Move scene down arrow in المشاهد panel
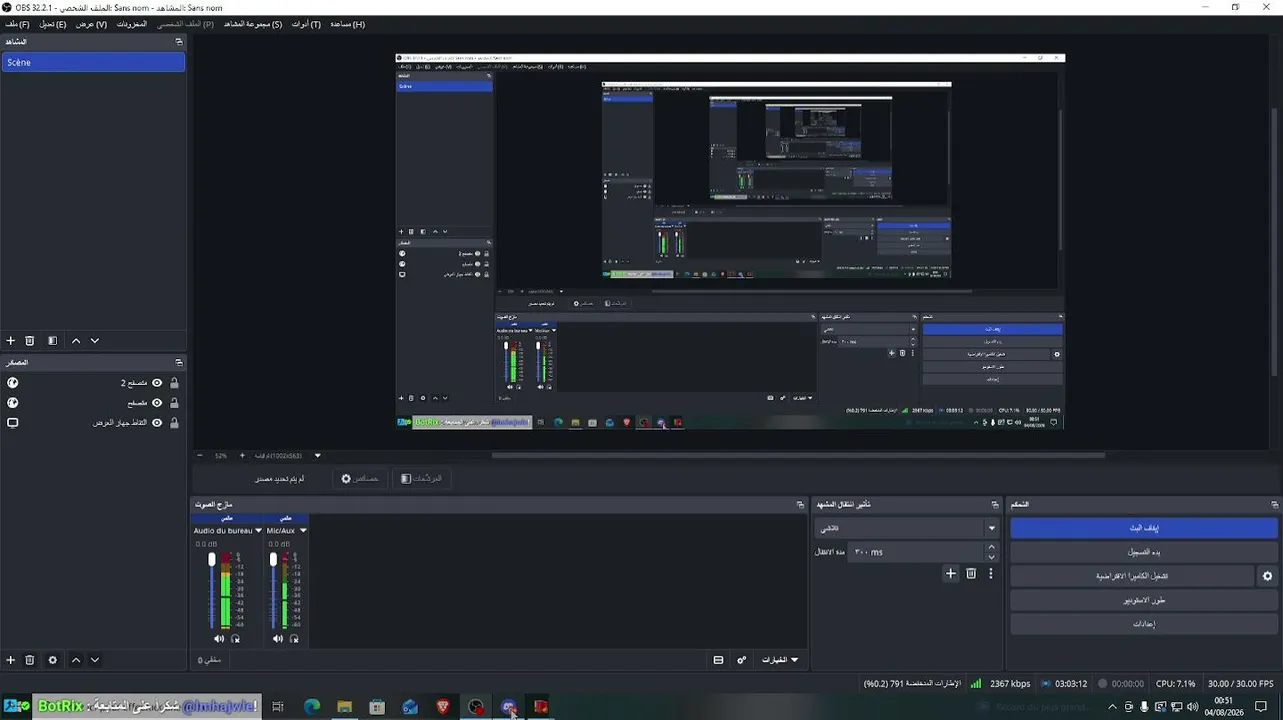The width and height of the screenshot is (1283, 720). [95, 341]
